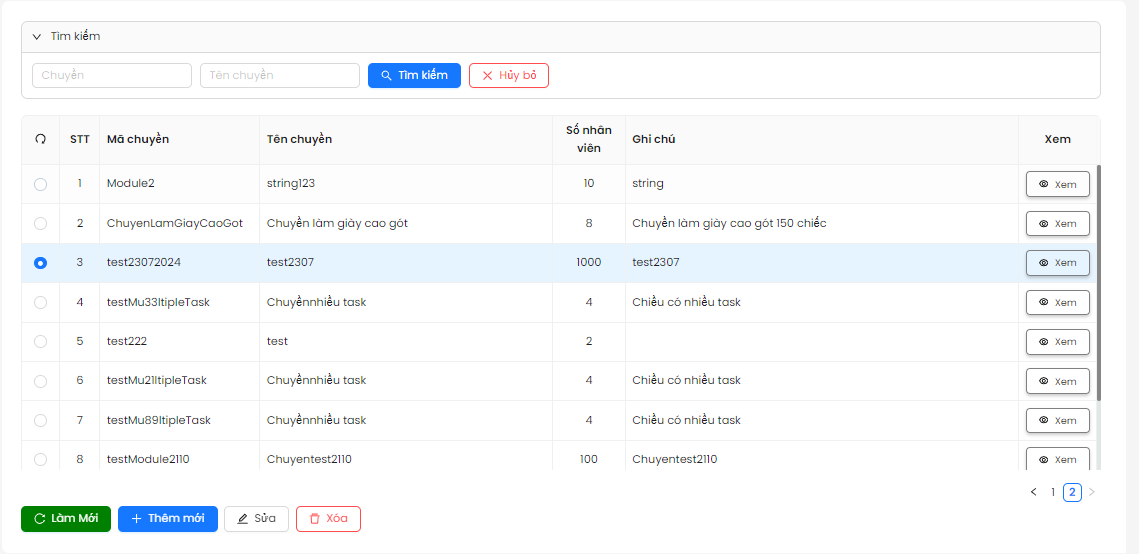Go to previous page arrow
This screenshot has height=554, width=1139.
coord(1033,492)
